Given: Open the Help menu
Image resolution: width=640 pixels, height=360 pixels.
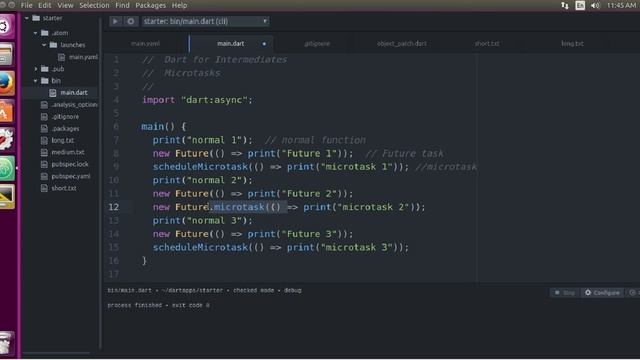Looking at the screenshot, I should tap(179, 5).
